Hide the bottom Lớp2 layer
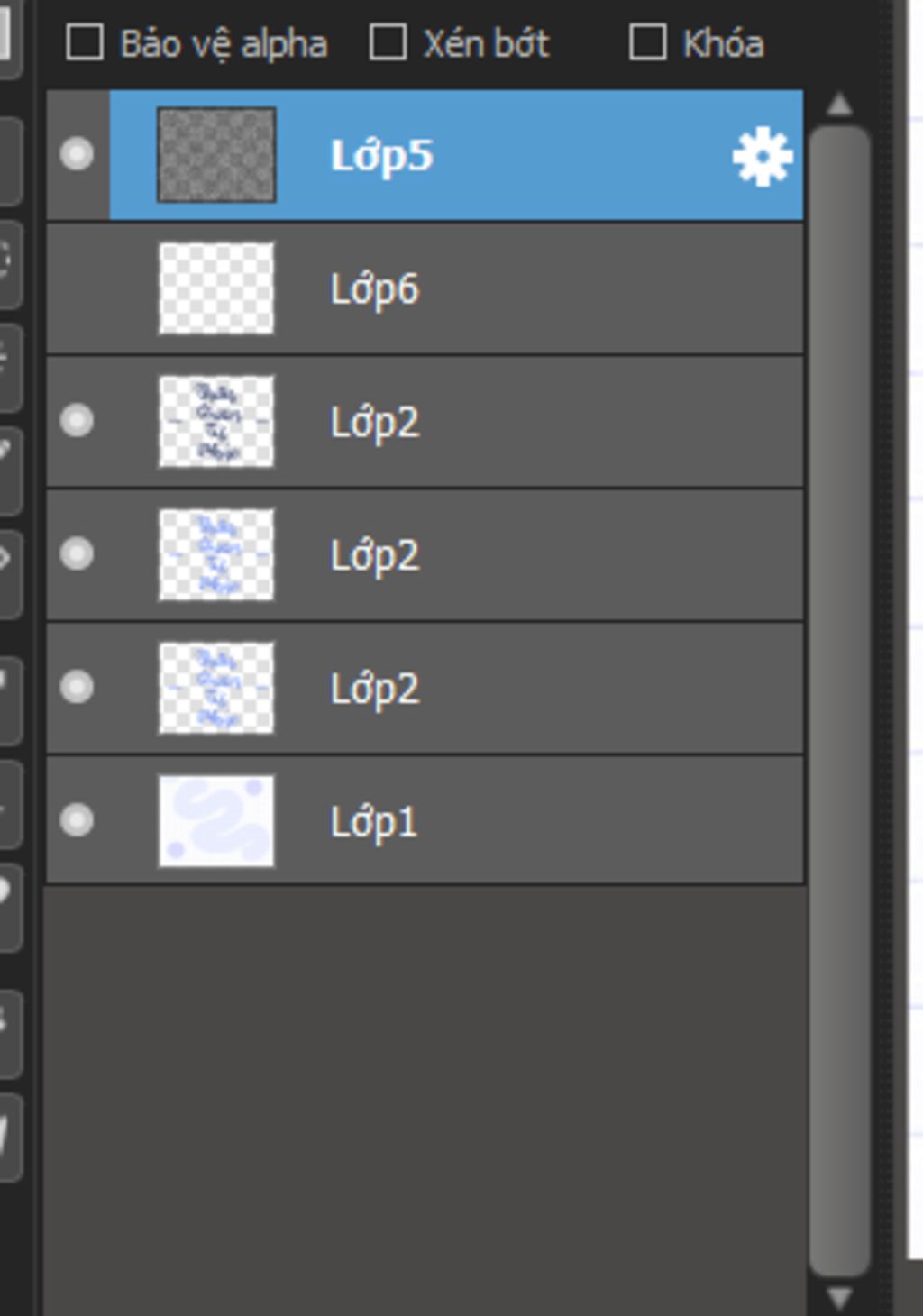This screenshot has height=1316, width=923. pos(77,687)
